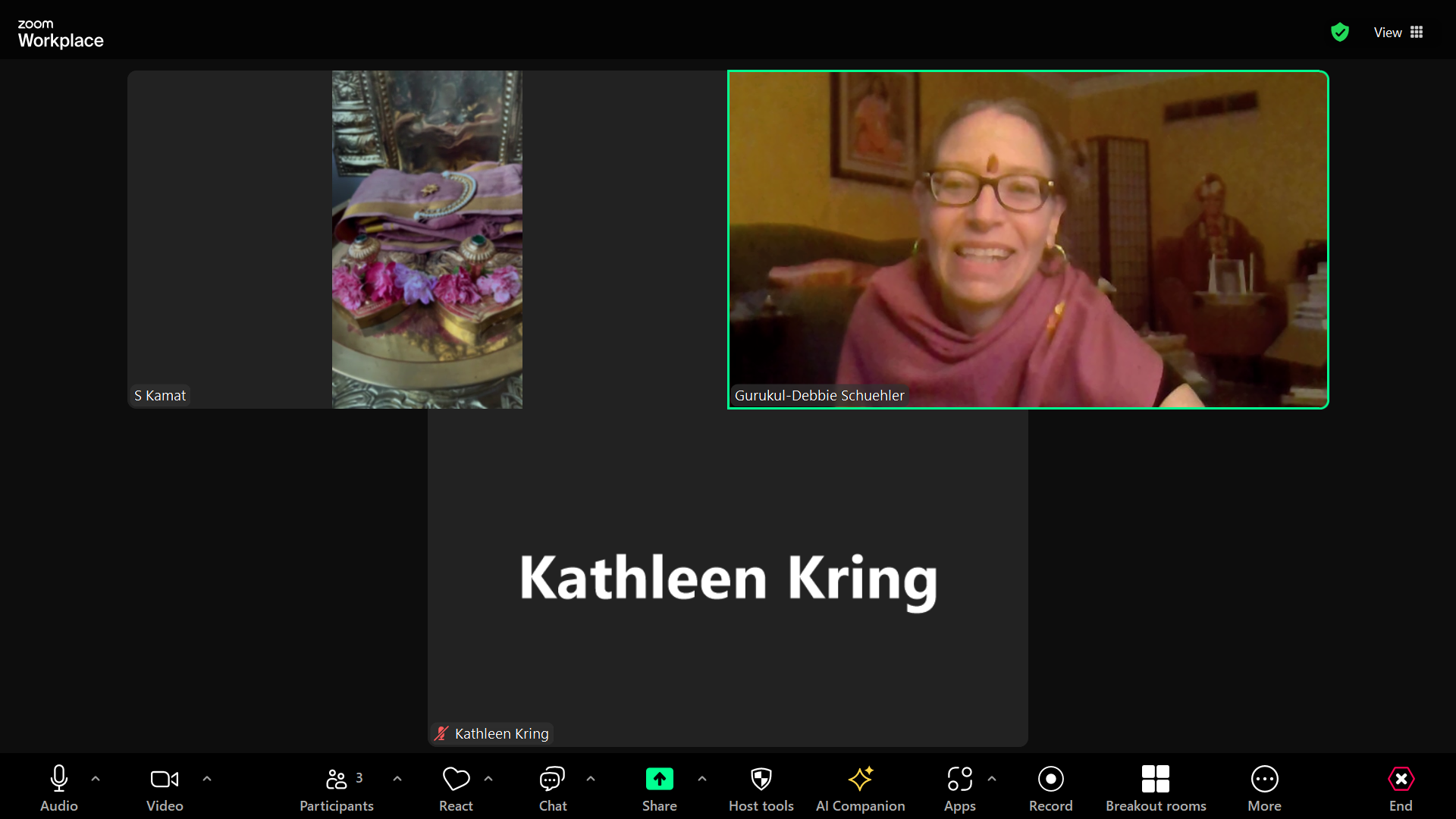Open the React emoji menu
The image size is (1456, 819).
pyautogui.click(x=456, y=787)
